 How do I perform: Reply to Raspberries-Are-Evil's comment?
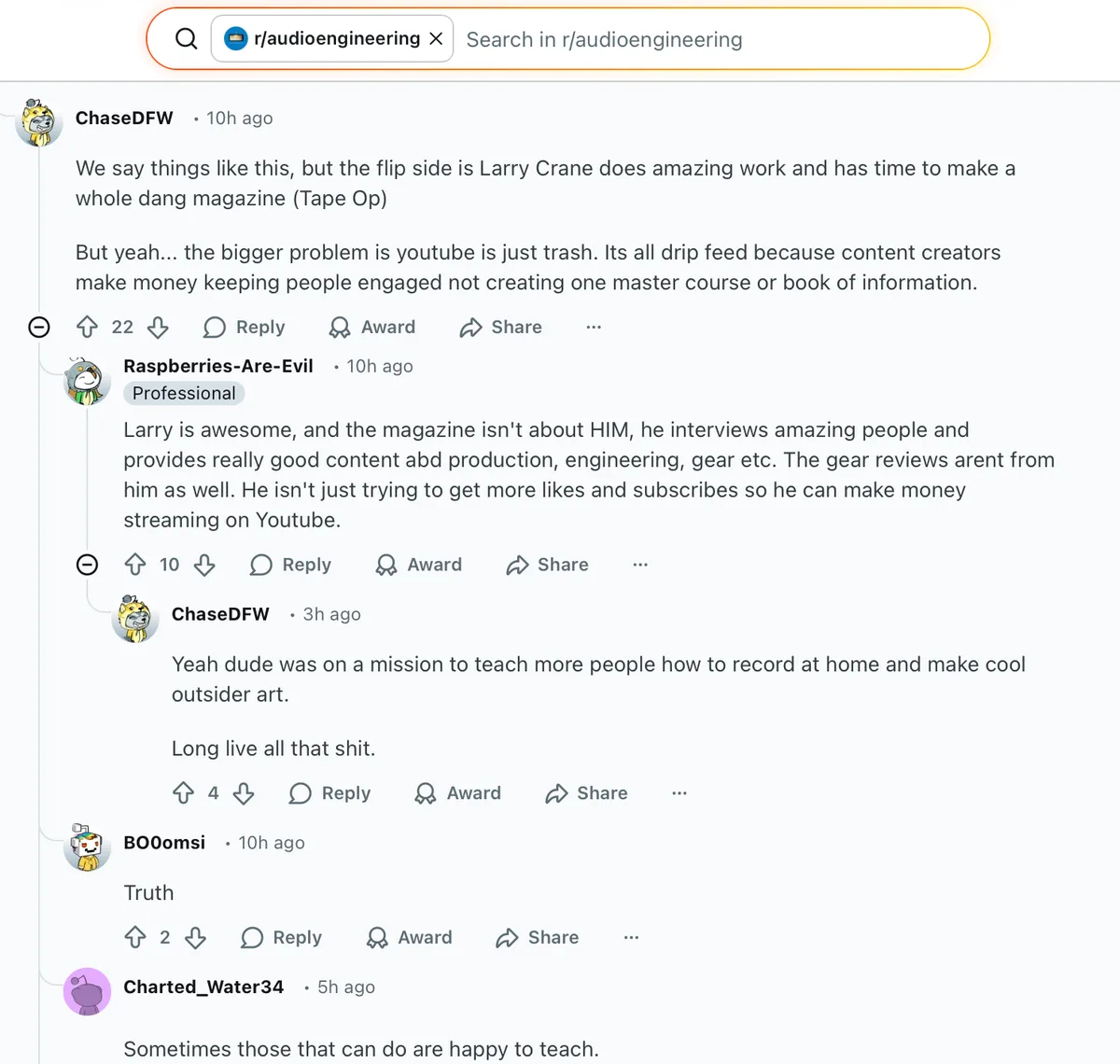291,565
